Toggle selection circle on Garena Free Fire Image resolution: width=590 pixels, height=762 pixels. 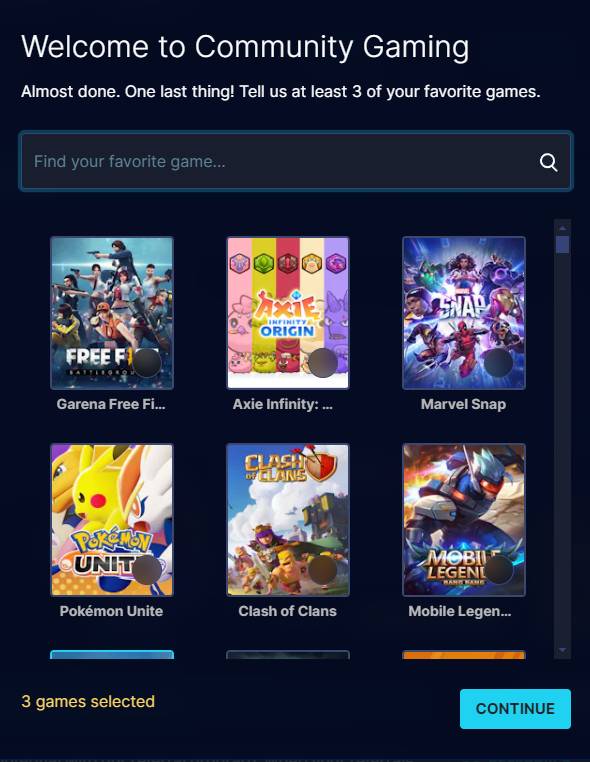pyautogui.click(x=147, y=363)
